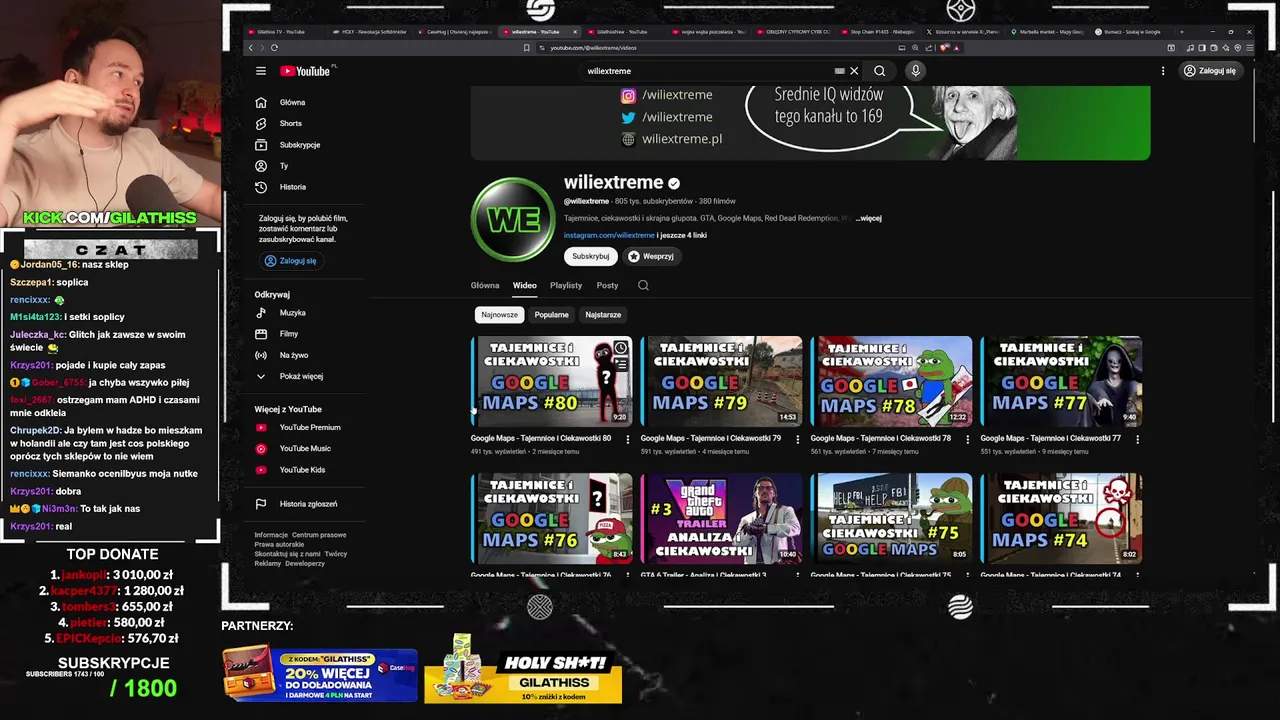
Task: Open YouTube settings three-dot menu
Action: tap(1163, 71)
